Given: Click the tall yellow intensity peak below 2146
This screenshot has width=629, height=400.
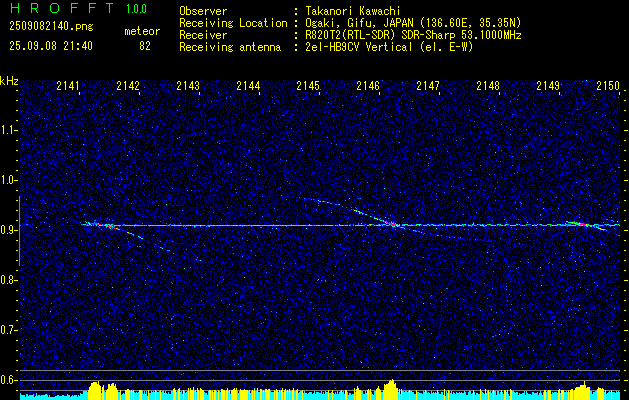Looking at the screenshot, I should coord(392,389).
